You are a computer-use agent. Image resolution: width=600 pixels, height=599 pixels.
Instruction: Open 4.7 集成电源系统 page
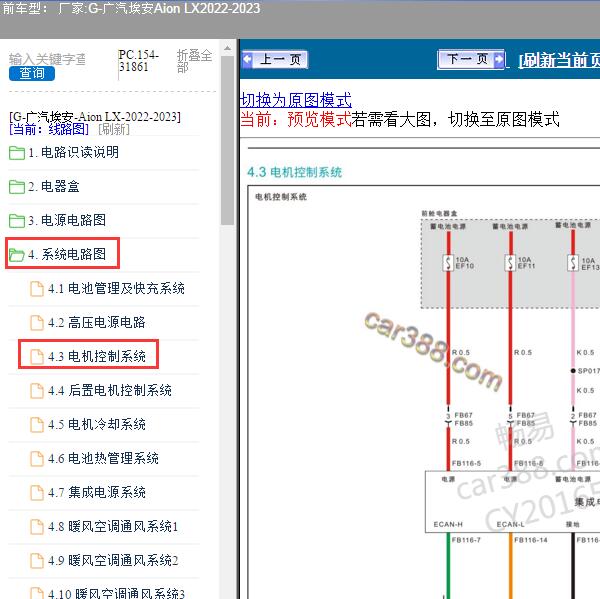97,493
